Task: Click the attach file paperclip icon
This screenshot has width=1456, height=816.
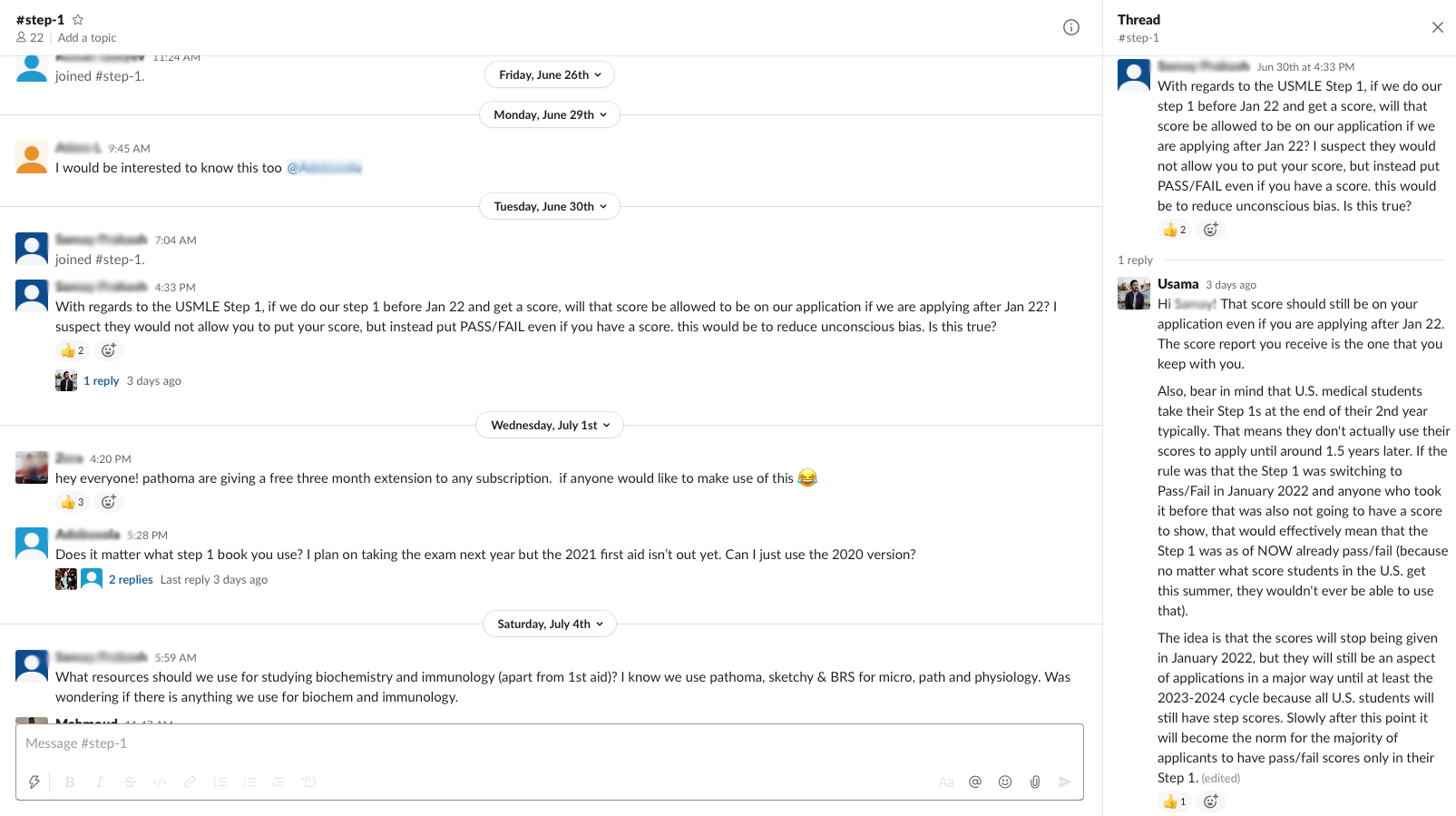Action: 1035,782
